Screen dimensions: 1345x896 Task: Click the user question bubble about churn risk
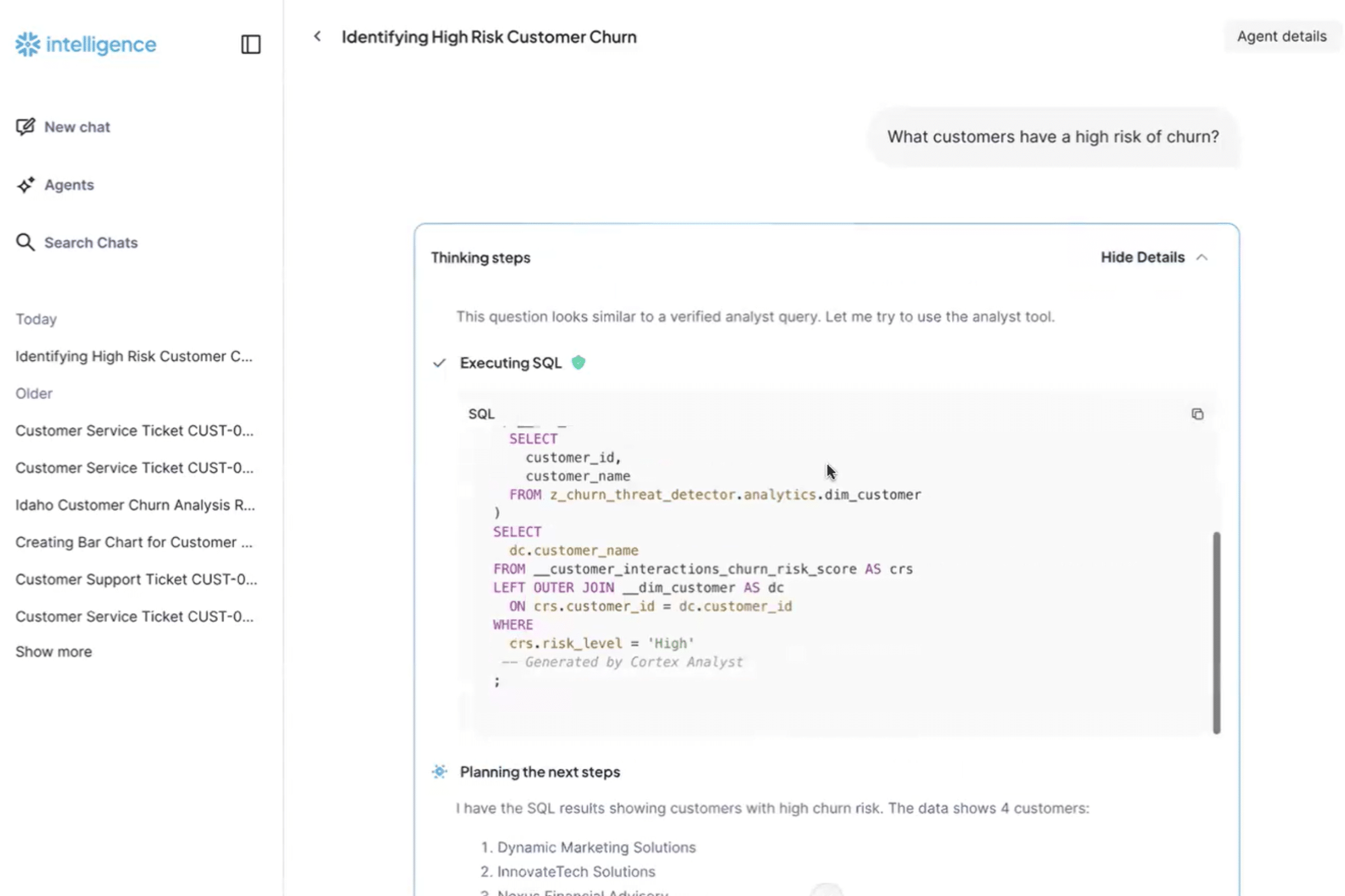1054,137
